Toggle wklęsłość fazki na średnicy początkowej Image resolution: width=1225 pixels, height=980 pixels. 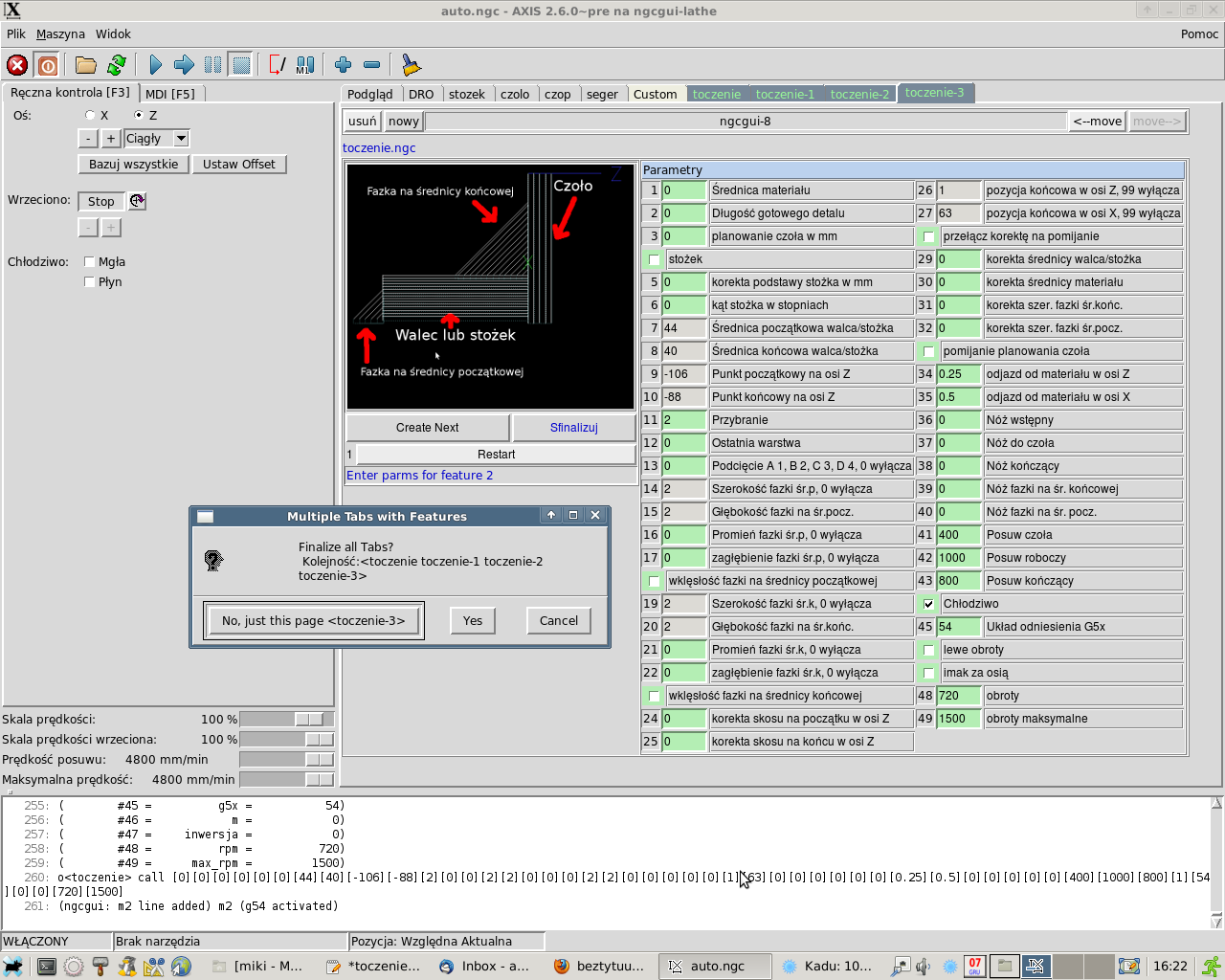pyautogui.click(x=654, y=581)
